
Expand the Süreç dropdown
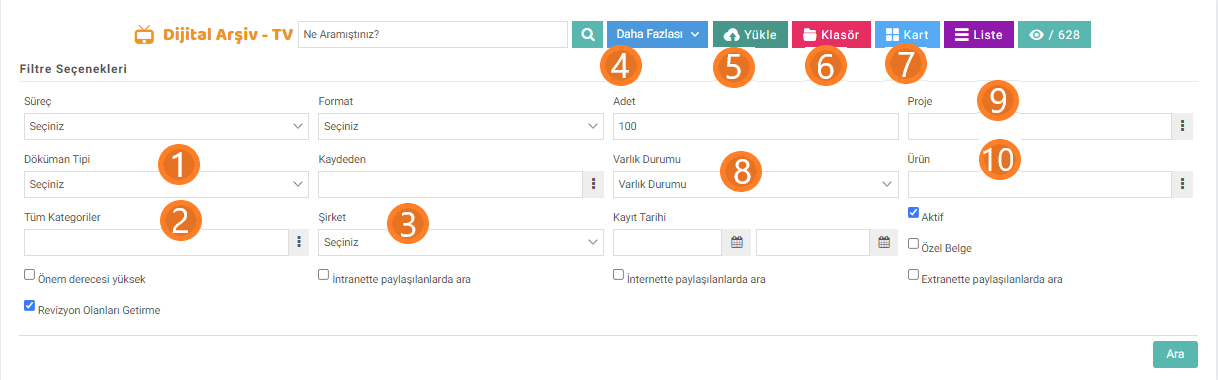[x=166, y=126]
